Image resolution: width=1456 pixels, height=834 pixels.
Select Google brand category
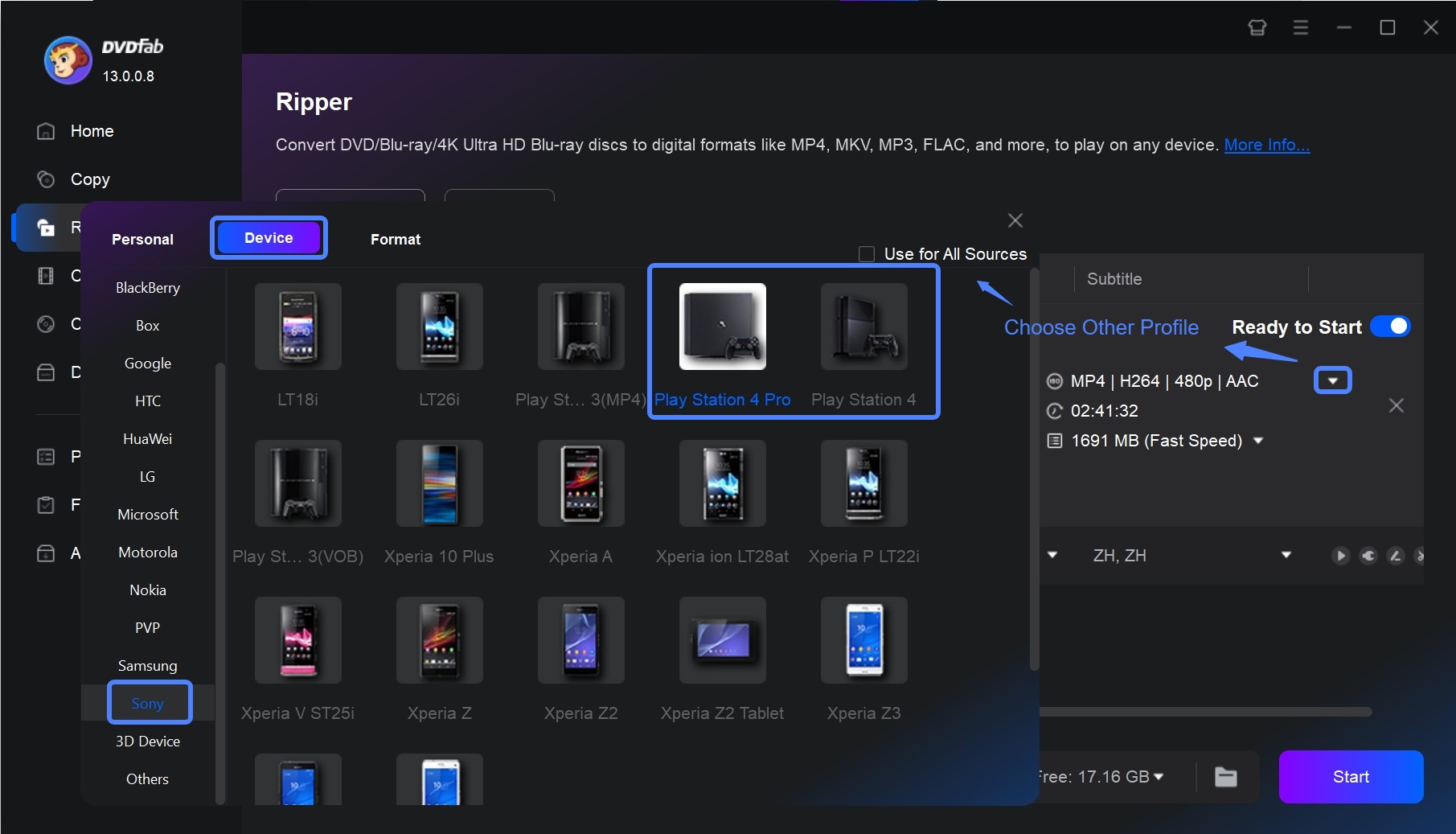point(148,364)
